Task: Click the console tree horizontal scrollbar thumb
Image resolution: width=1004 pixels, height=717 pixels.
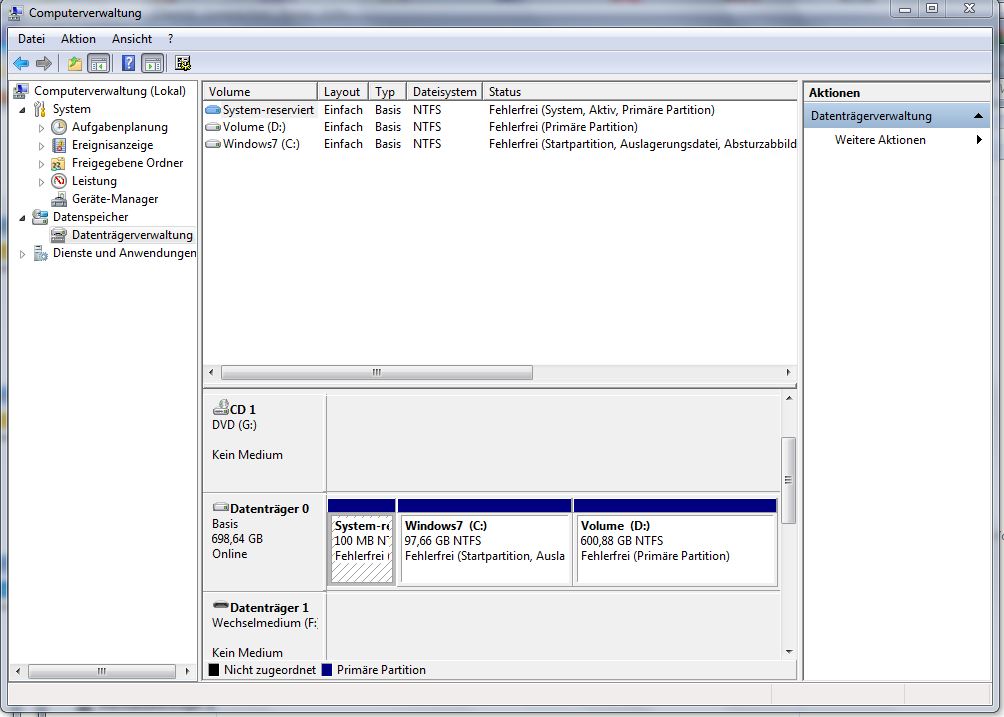Action: tap(102, 671)
